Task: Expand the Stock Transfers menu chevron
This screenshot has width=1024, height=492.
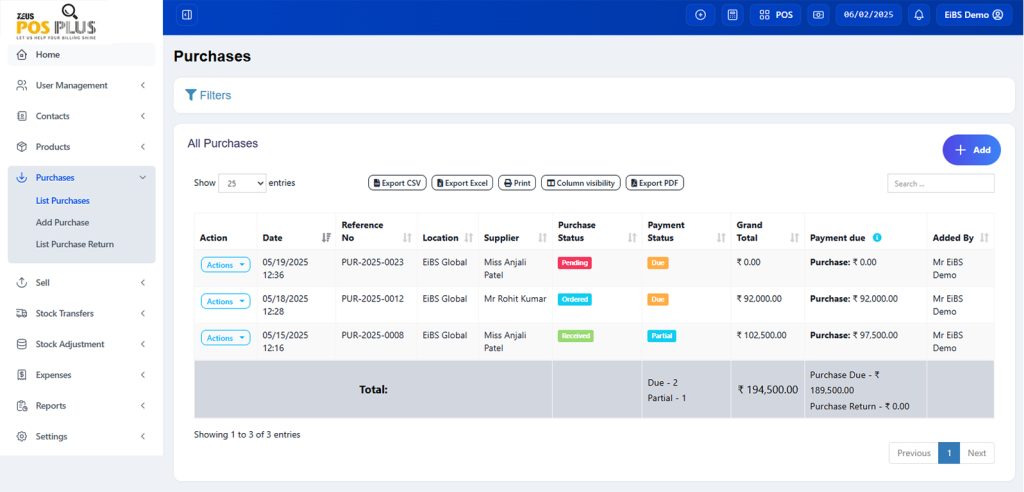Action: tap(142, 314)
